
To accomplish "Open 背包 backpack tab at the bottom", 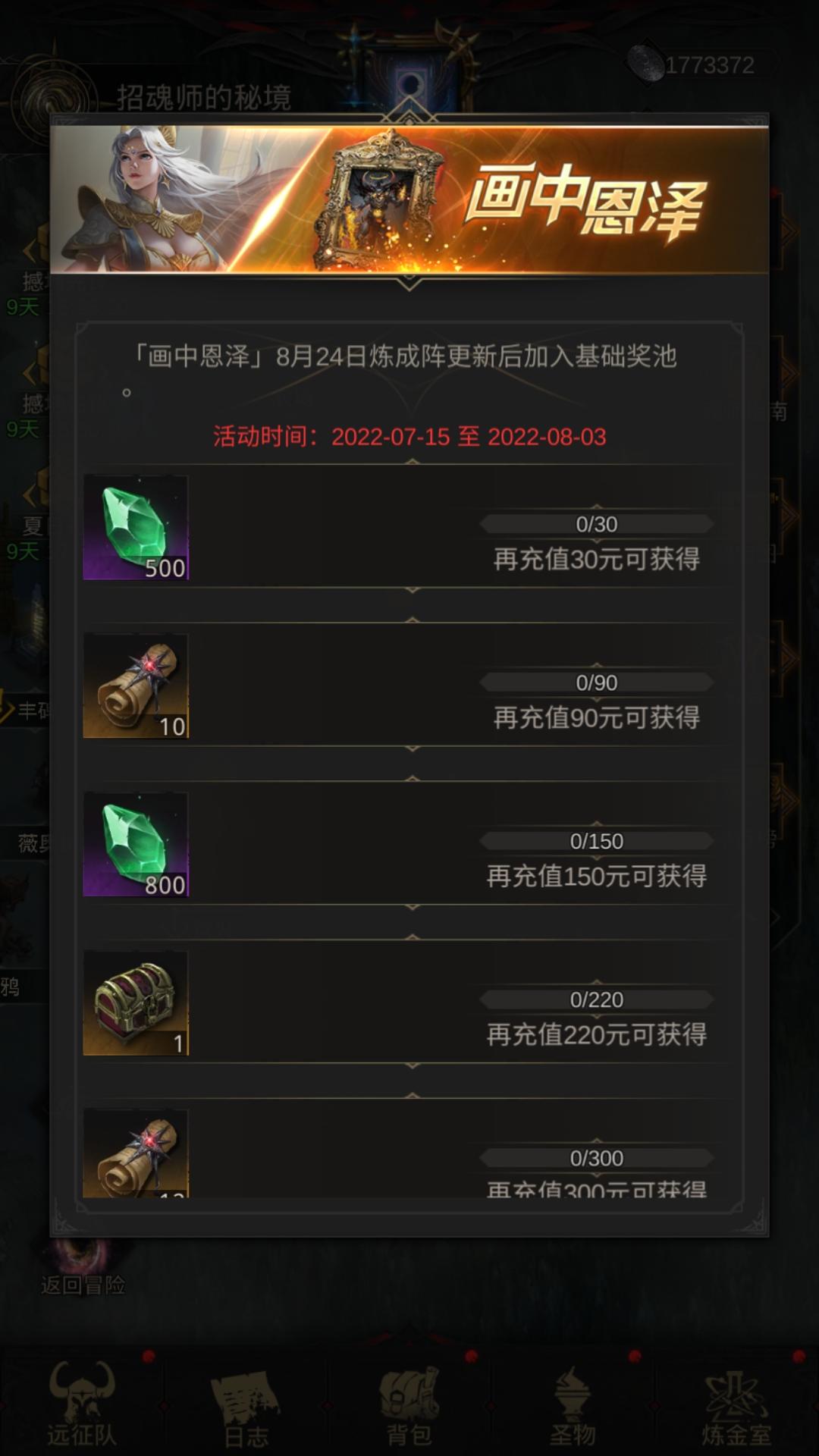I will click(x=409, y=1404).
